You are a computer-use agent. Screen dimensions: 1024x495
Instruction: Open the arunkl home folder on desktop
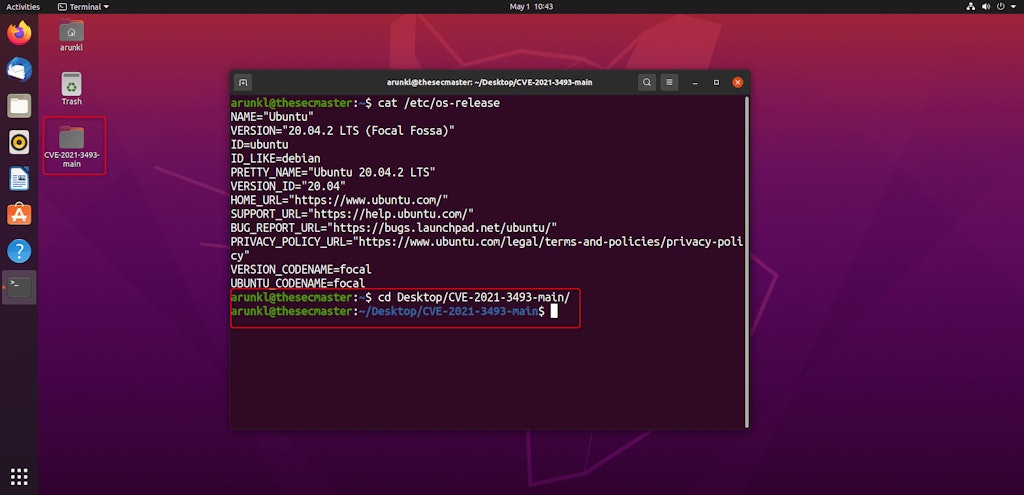pos(71,36)
